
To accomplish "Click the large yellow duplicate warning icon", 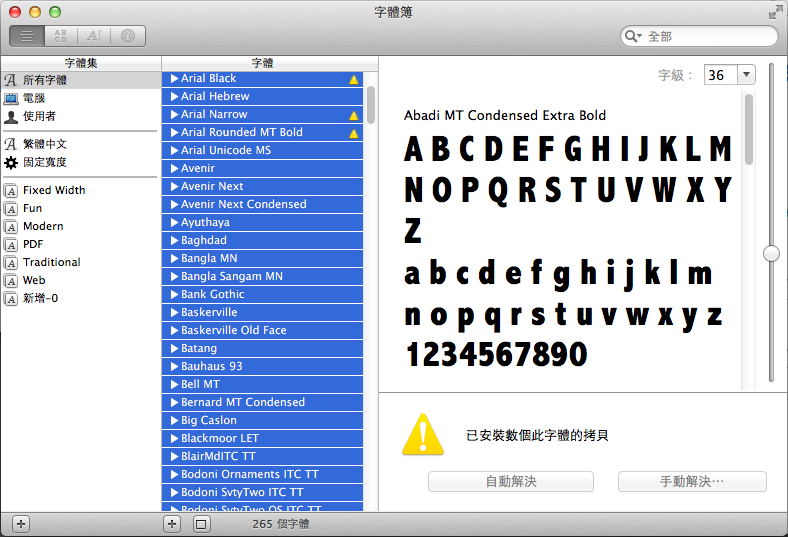I will (x=423, y=435).
